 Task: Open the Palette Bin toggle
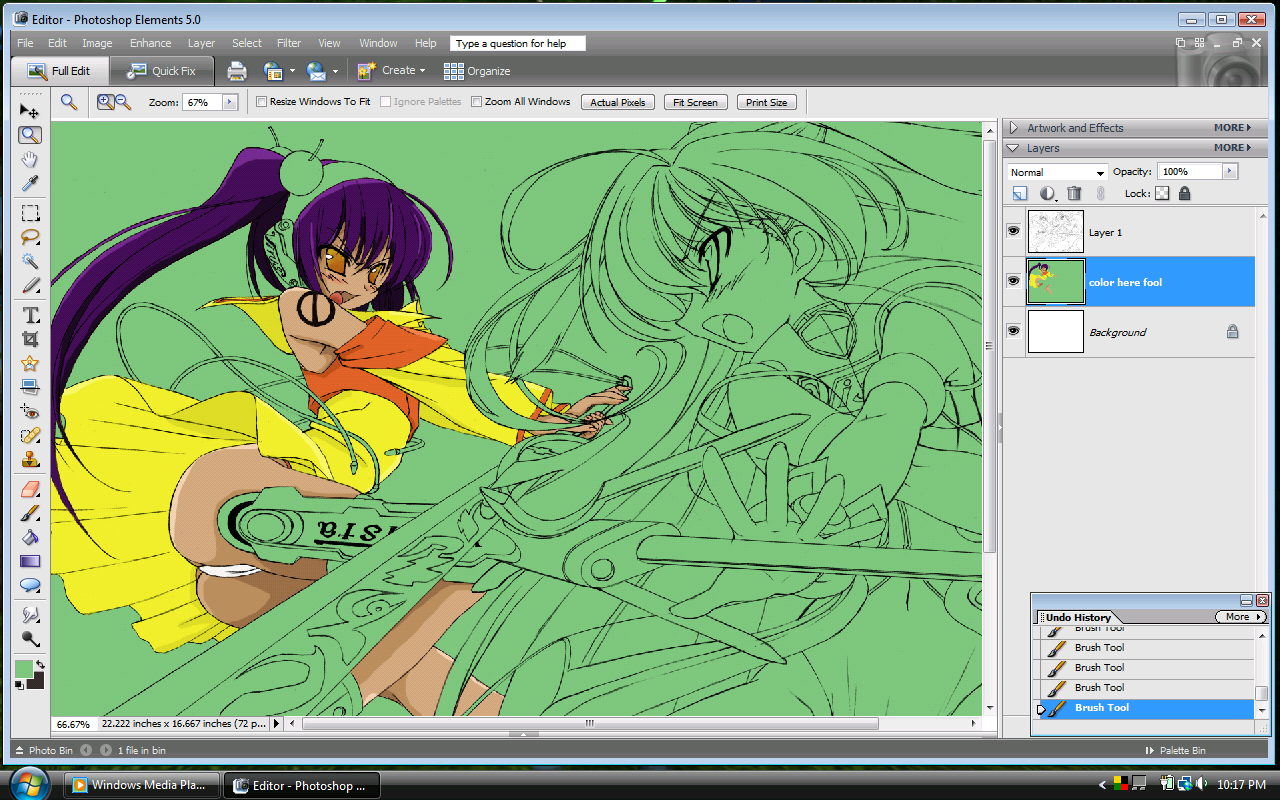point(1175,750)
